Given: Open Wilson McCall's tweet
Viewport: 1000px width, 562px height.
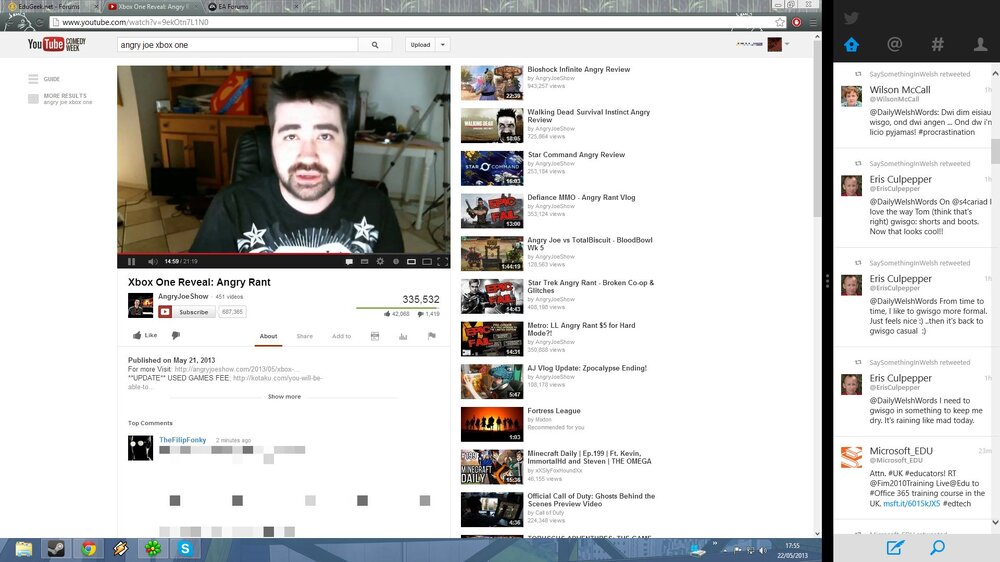Looking at the screenshot, I should [x=915, y=103].
